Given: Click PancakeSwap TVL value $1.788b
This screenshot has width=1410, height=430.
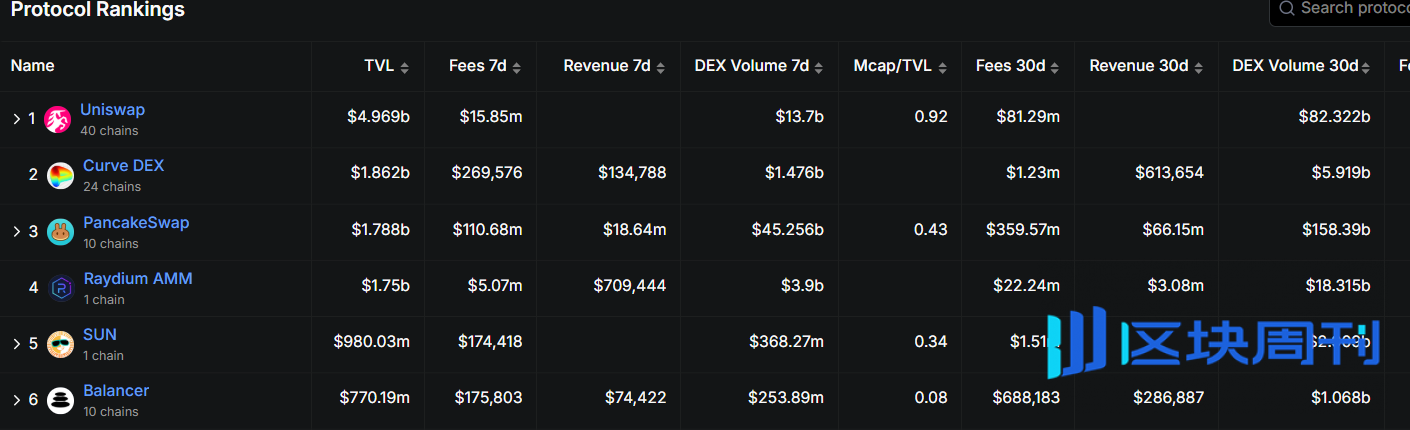Looking at the screenshot, I should click(x=380, y=230).
